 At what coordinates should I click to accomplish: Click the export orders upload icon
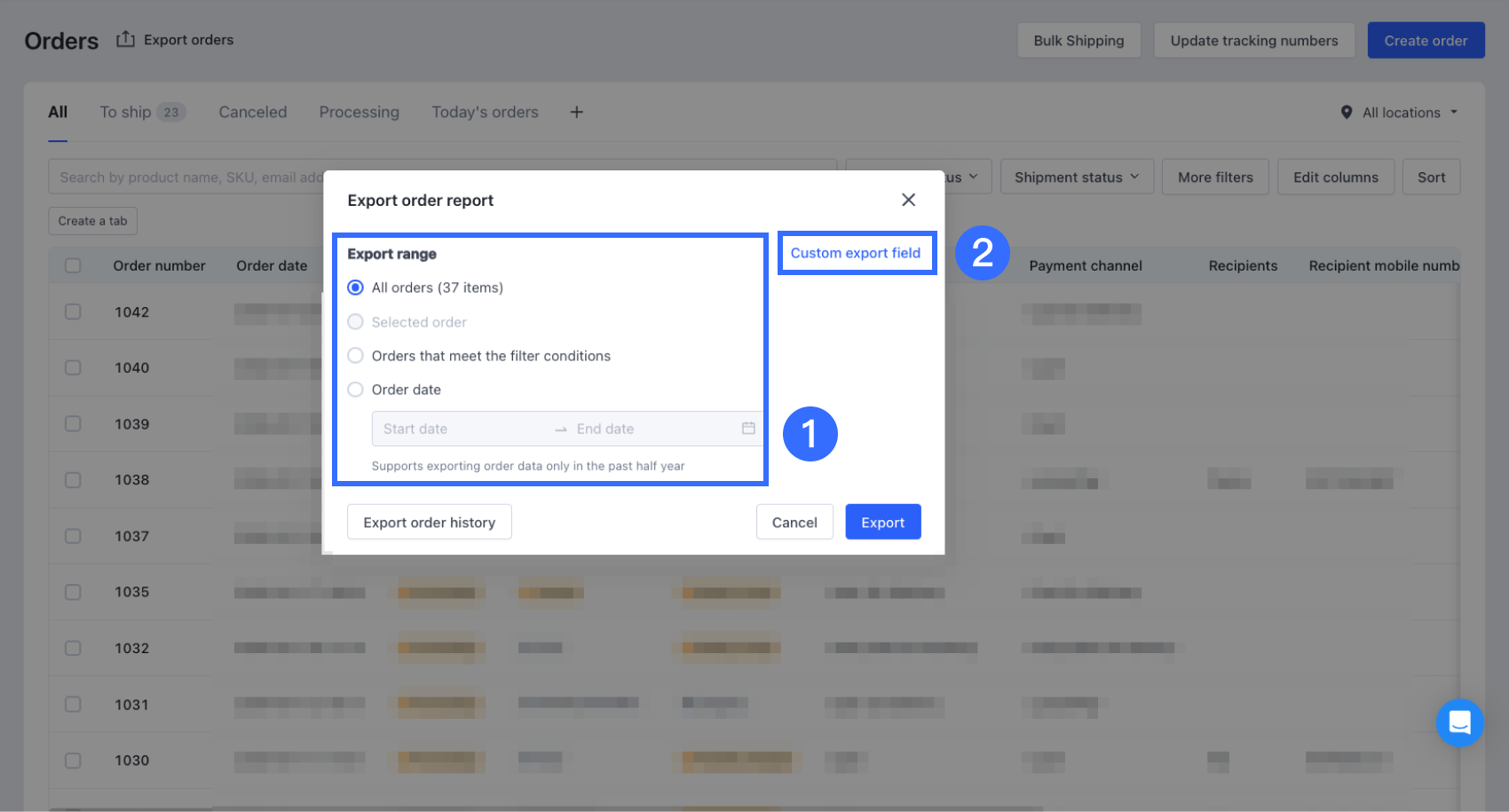click(x=125, y=39)
